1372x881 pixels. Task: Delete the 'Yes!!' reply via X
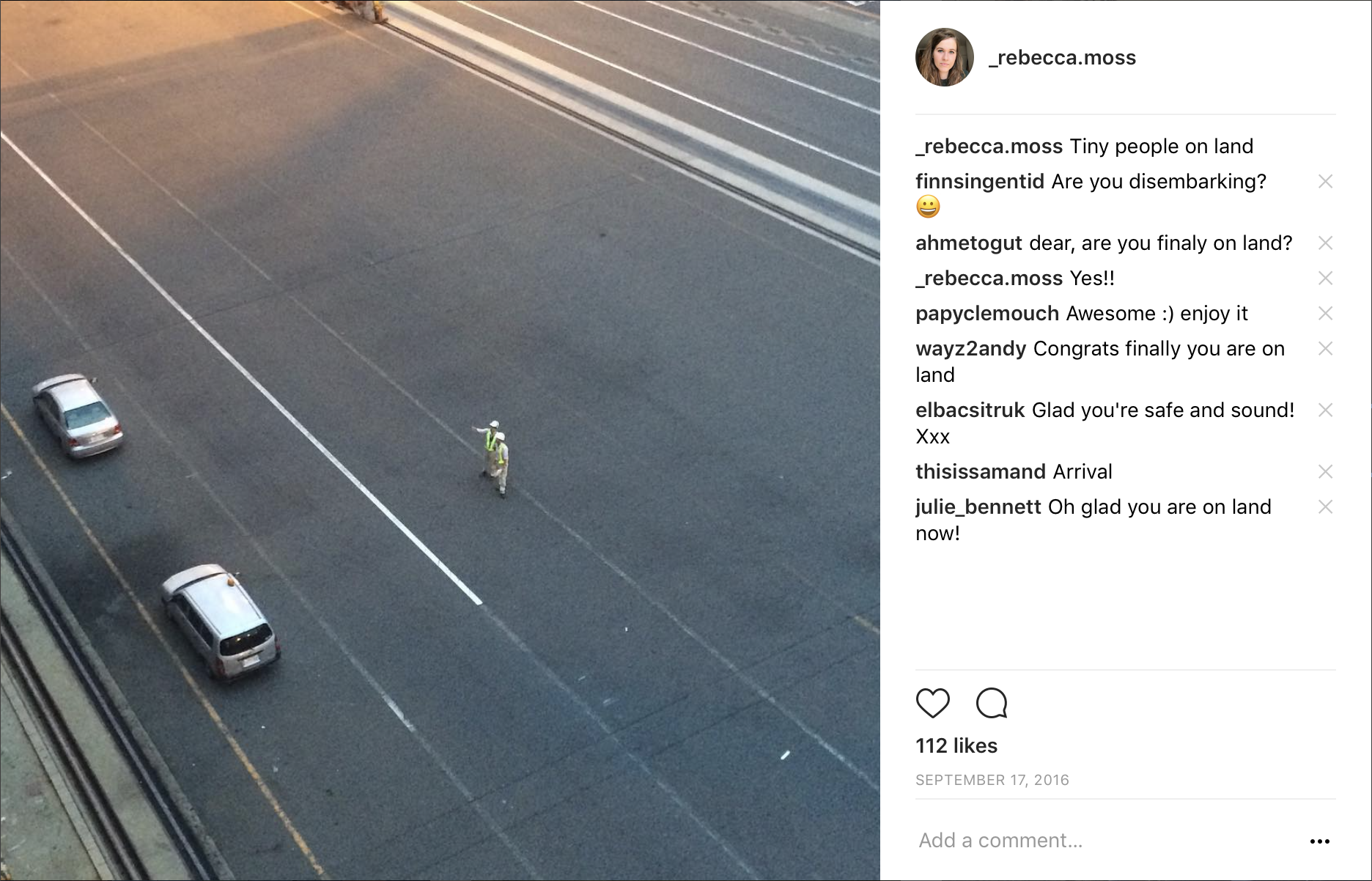[x=1325, y=279]
